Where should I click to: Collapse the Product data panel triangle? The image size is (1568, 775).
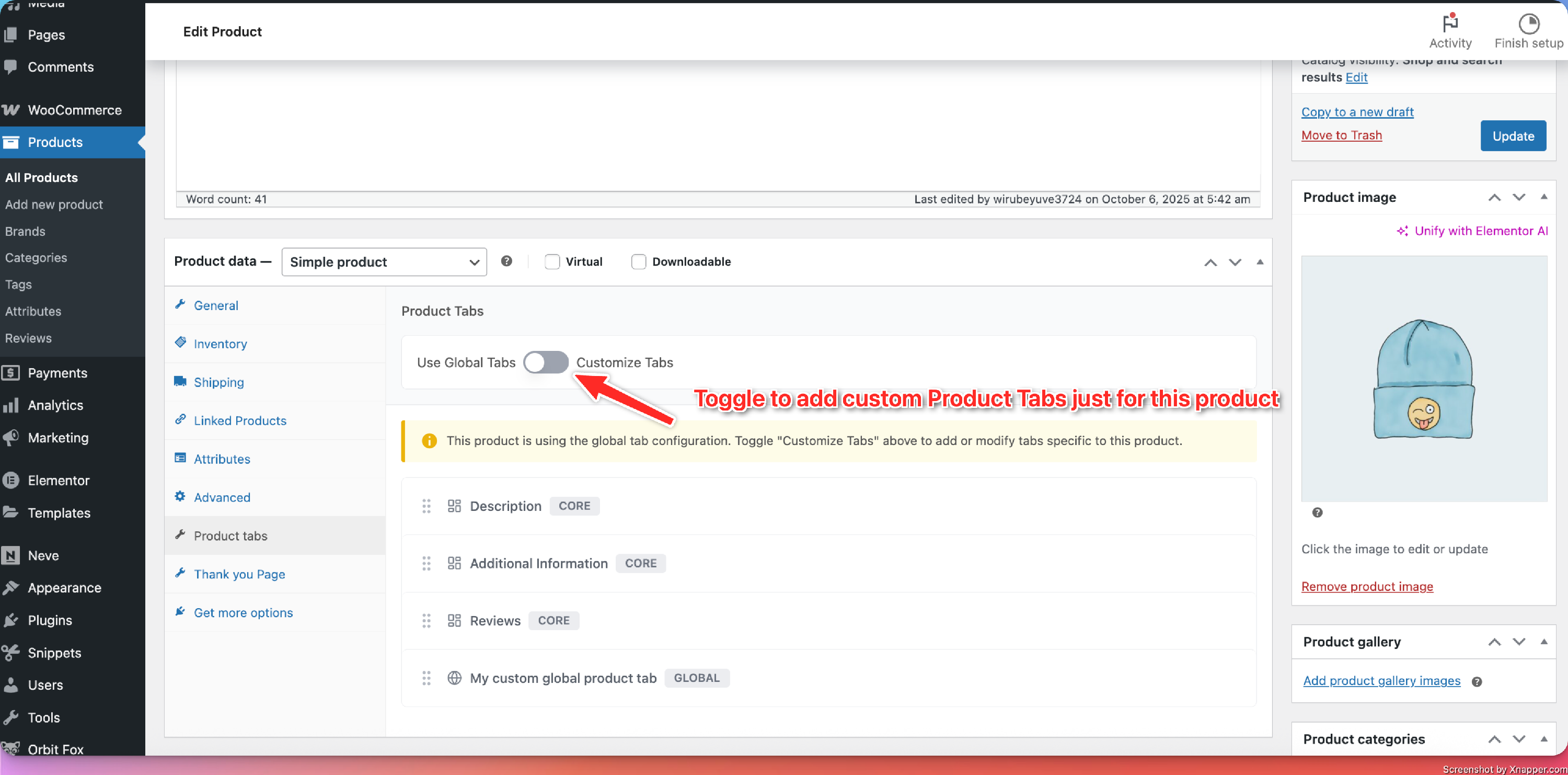1260,262
